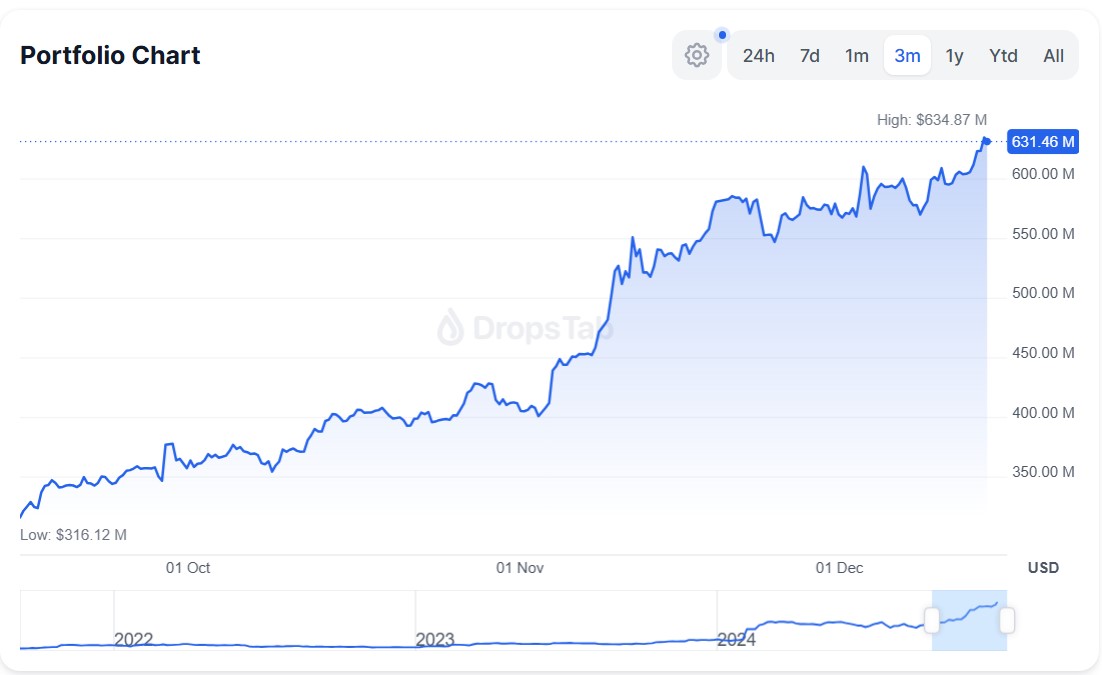Click the High: $634.87 M label
Image resolution: width=1102 pixels, height=675 pixels.
pos(932,120)
